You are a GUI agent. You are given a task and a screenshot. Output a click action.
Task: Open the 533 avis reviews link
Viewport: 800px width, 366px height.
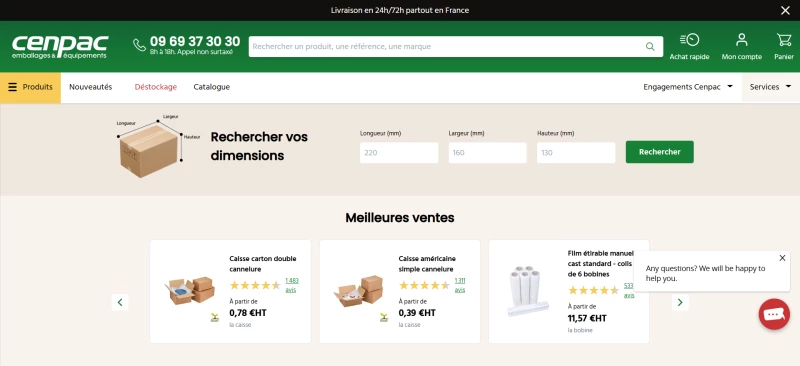(629, 290)
